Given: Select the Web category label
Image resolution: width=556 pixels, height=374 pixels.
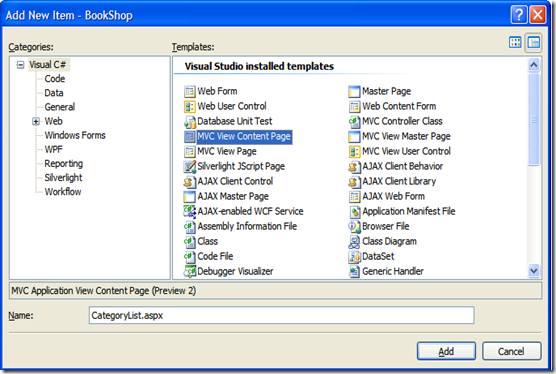Looking at the screenshot, I should point(54,121).
